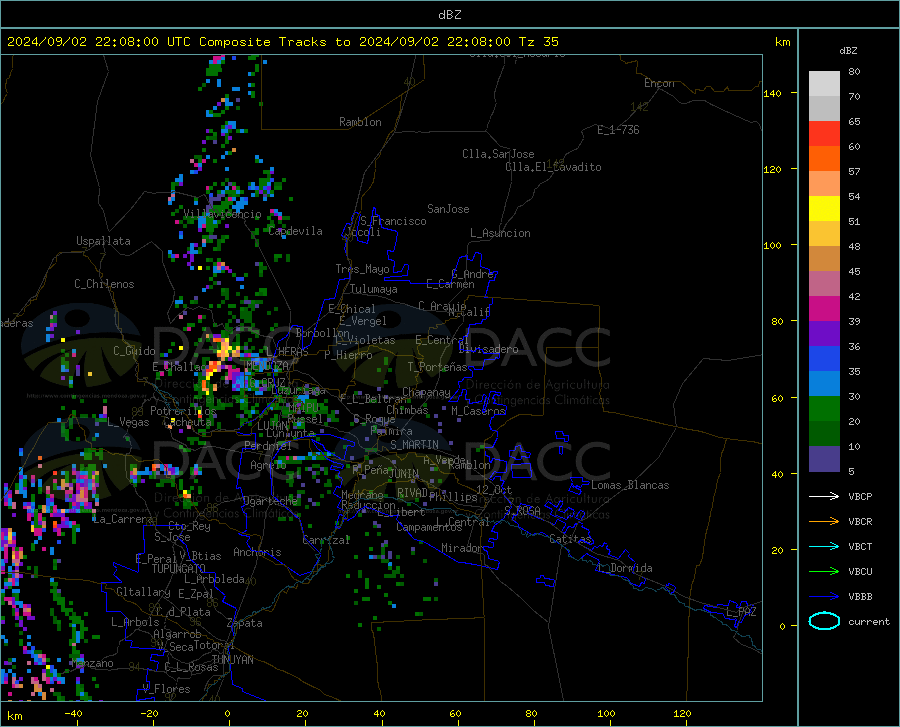The width and height of the screenshot is (900, 727).
Task: Click the 'Gltallary' place label
Action: coord(143,592)
